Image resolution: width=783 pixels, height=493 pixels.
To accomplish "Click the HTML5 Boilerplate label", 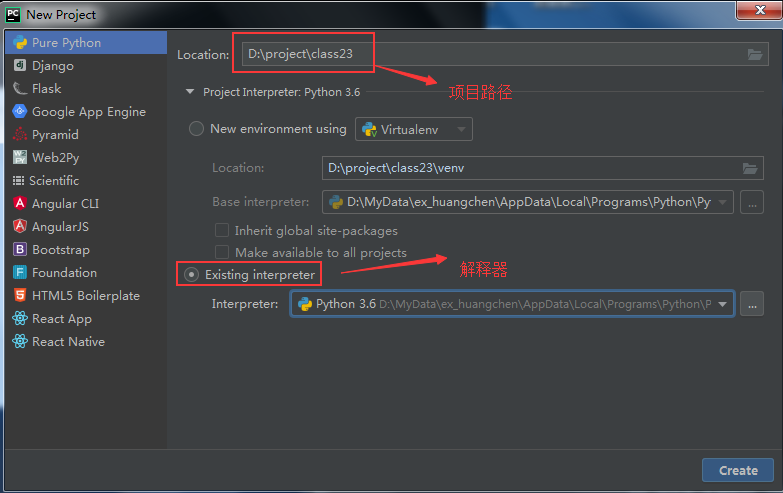I will (x=86, y=296).
